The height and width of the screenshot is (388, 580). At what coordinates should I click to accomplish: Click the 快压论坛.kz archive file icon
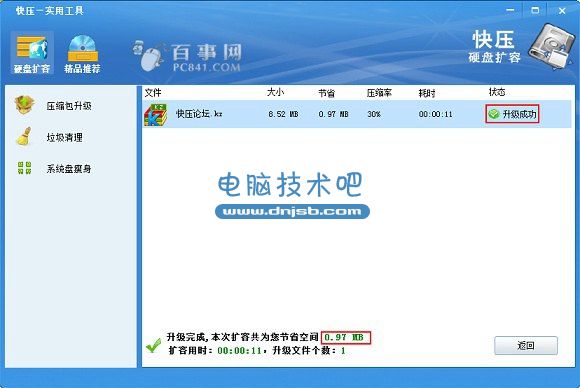156,114
